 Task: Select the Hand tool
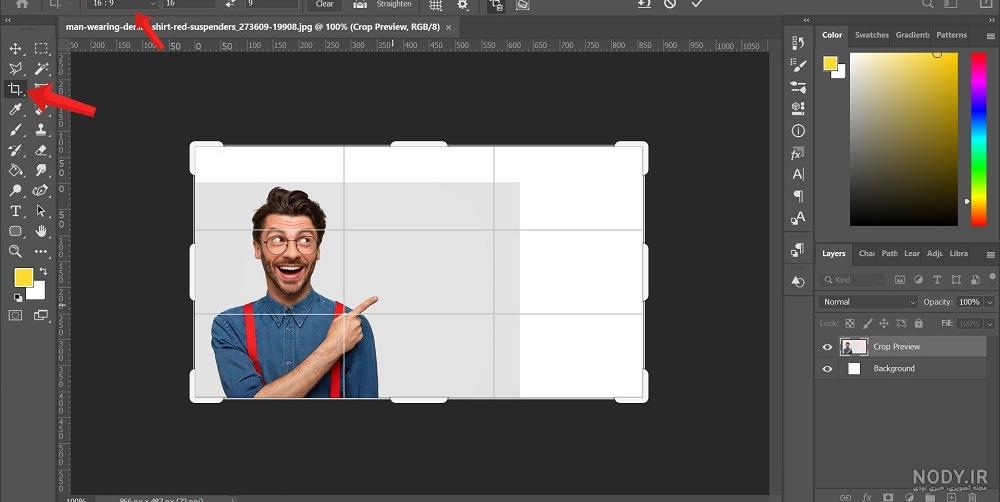[x=41, y=231]
